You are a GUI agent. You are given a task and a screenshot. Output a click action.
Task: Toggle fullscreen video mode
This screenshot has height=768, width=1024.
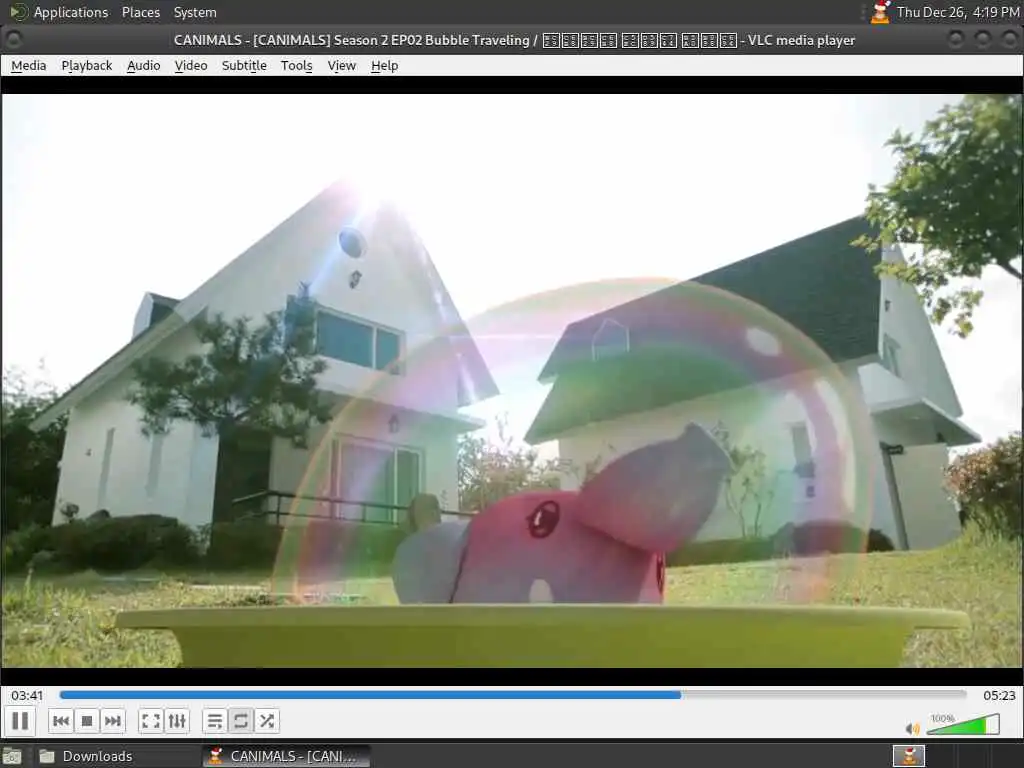(151, 721)
